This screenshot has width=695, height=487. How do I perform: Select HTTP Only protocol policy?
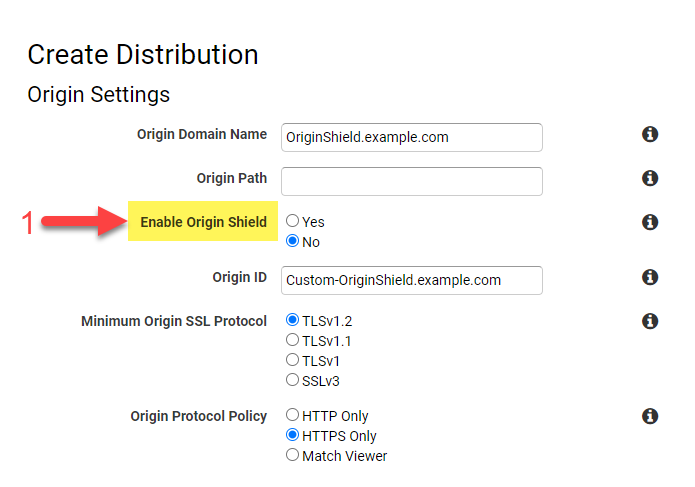(293, 416)
